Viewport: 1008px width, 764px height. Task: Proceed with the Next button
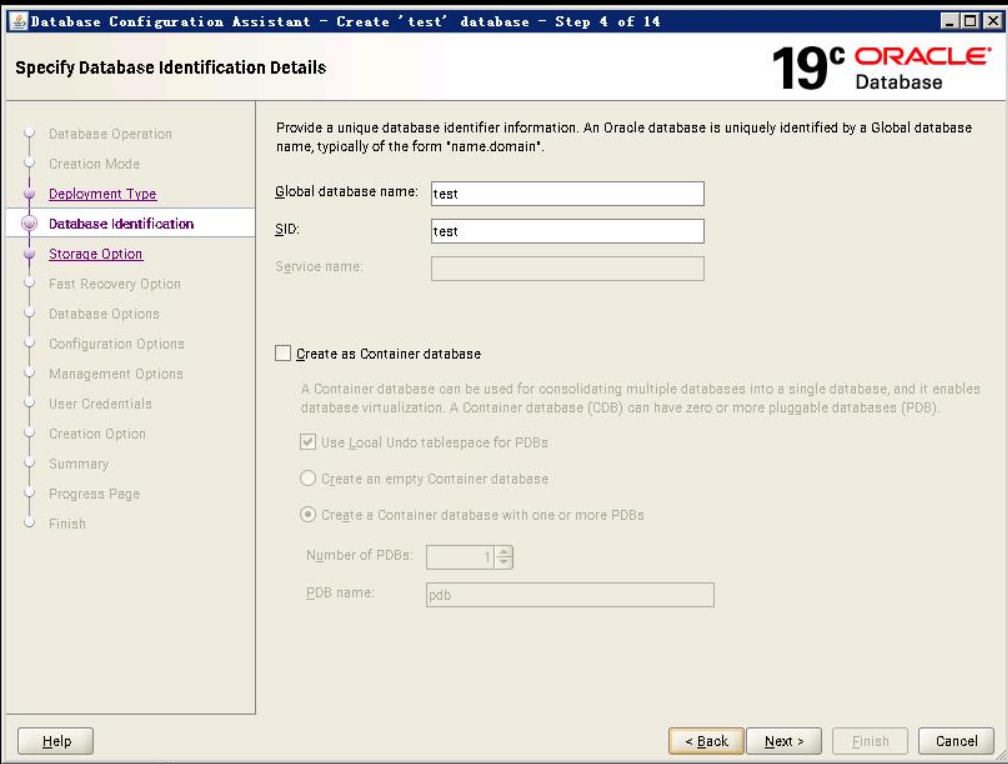point(784,741)
